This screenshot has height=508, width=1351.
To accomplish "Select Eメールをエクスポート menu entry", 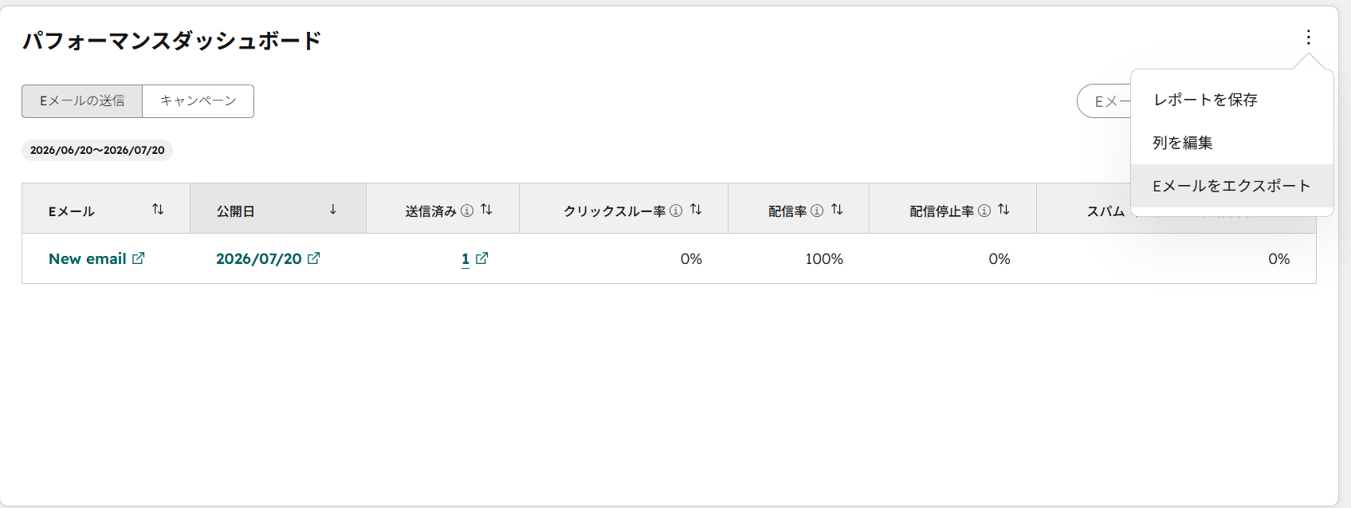I will point(1232,186).
